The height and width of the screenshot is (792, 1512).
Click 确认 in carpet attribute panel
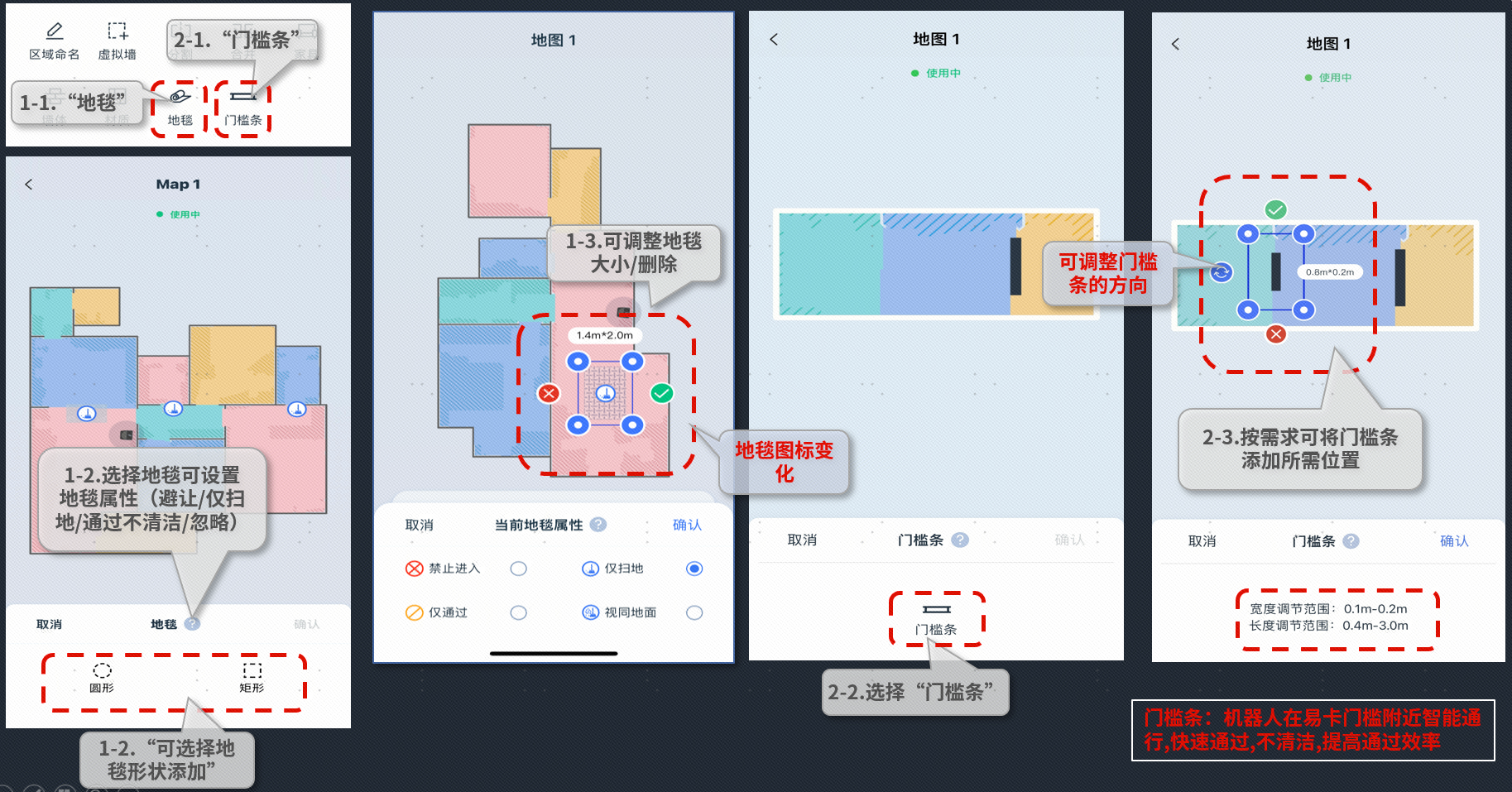click(687, 525)
